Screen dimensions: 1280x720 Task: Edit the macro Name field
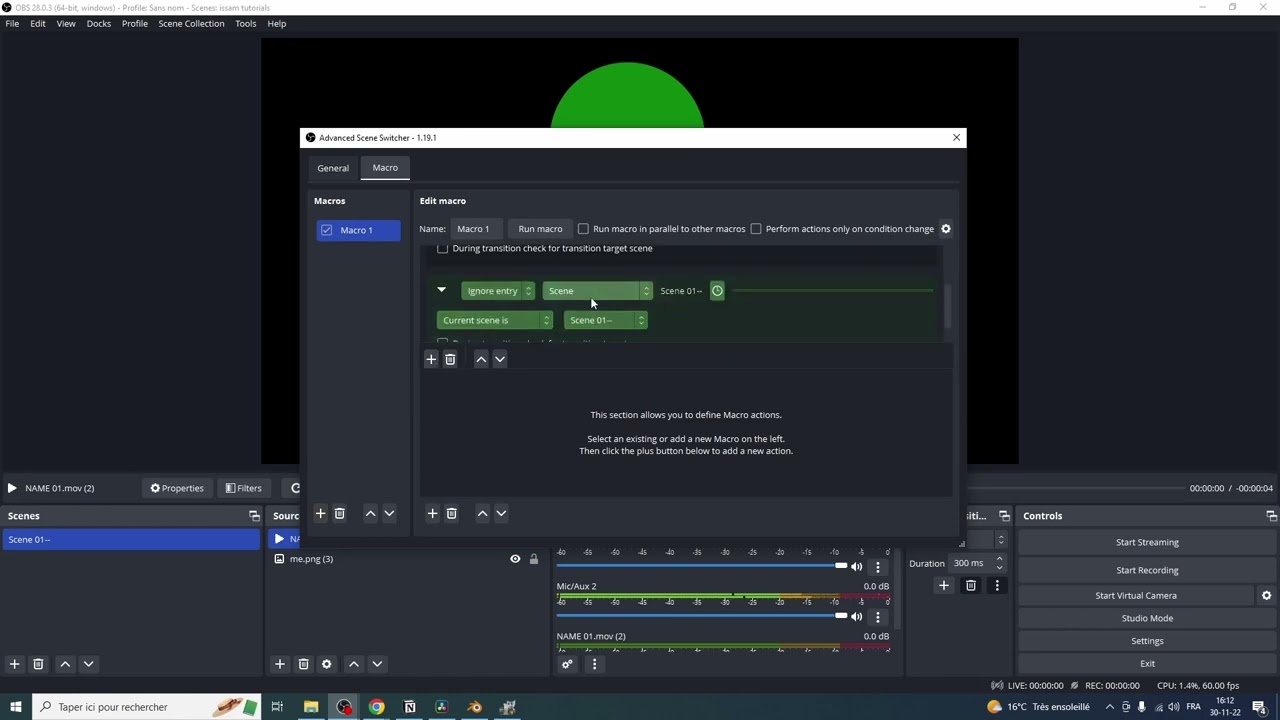click(474, 229)
